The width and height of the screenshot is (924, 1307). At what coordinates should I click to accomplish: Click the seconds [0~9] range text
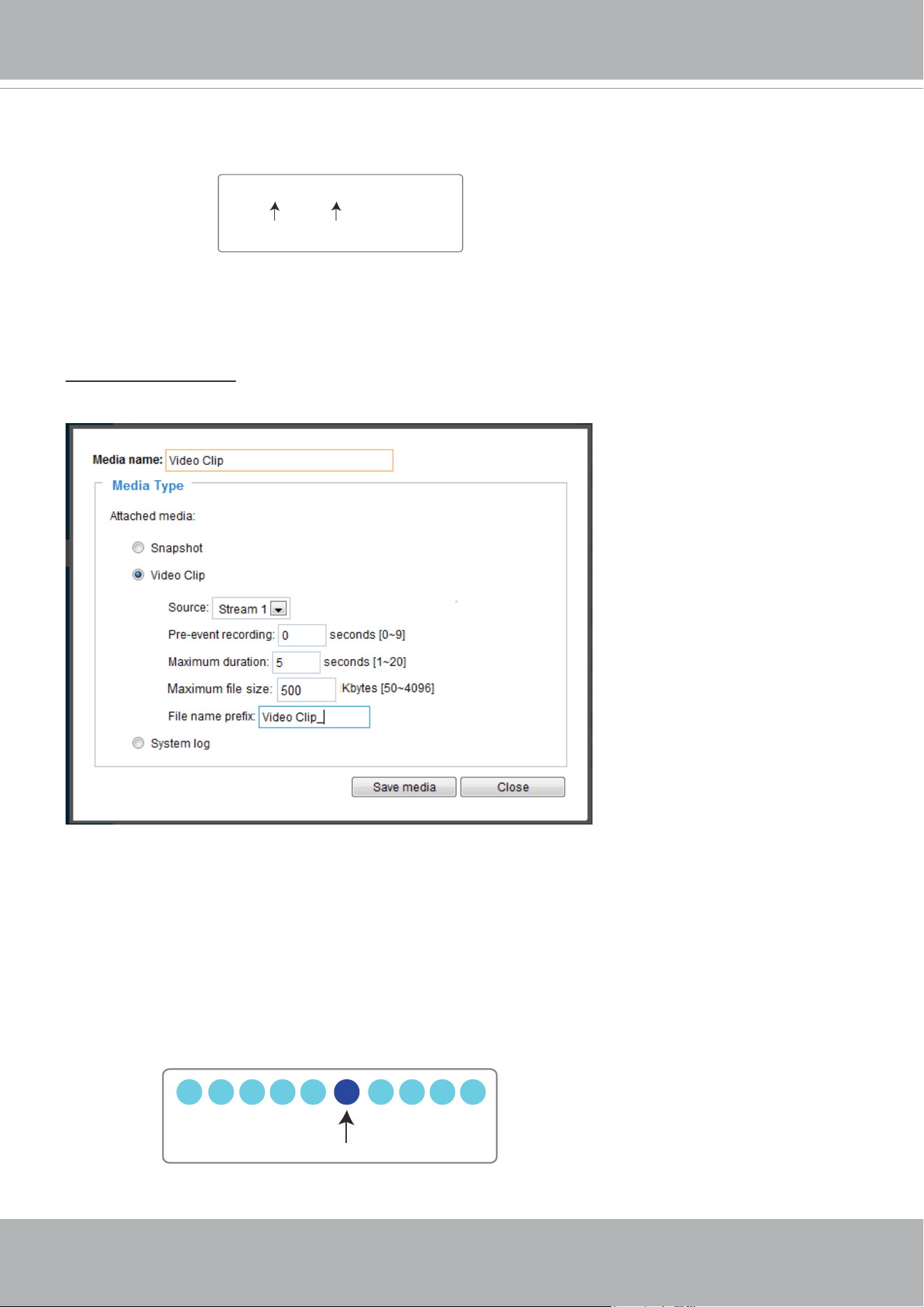pyautogui.click(x=367, y=635)
